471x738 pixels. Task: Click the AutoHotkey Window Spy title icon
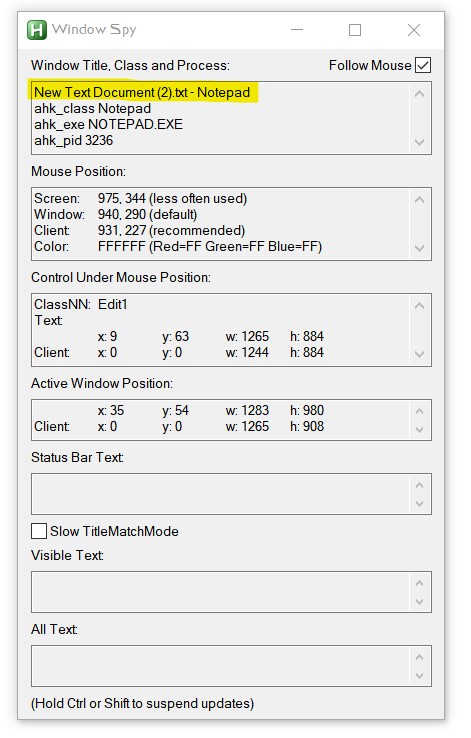click(x=37, y=30)
